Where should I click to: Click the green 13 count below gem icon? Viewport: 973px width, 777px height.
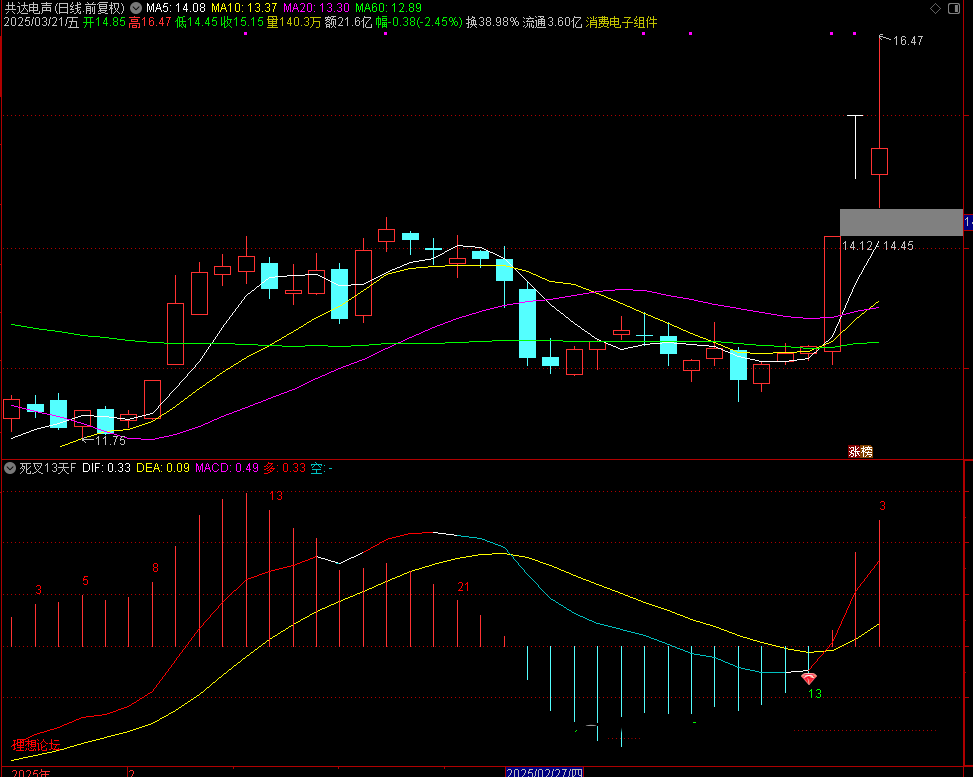(x=814, y=693)
